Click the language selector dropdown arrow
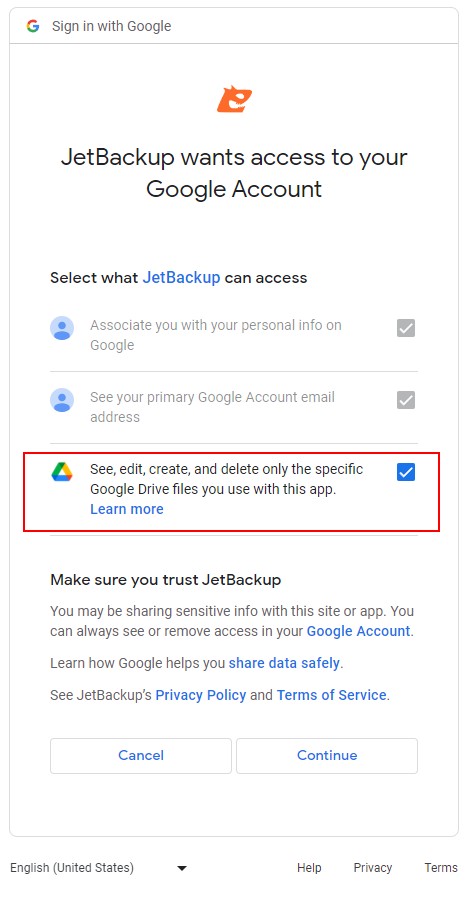 pos(182,869)
